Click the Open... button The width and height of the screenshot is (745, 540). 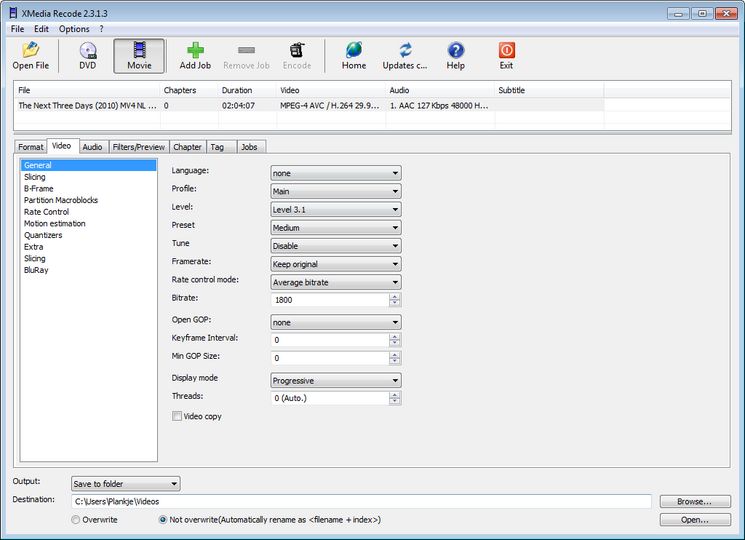click(x=694, y=520)
